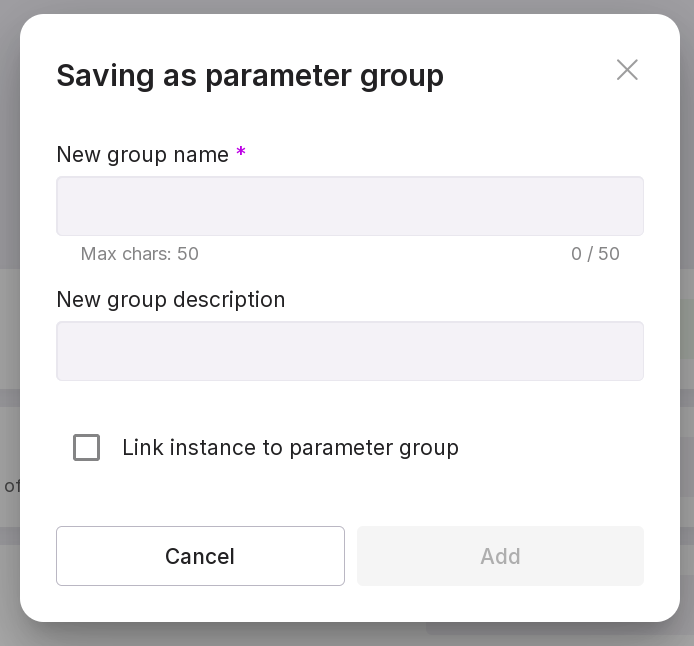Image resolution: width=694 pixels, height=646 pixels.
Task: Click the "Saving as parameter group" dialog title
Action: 250,75
